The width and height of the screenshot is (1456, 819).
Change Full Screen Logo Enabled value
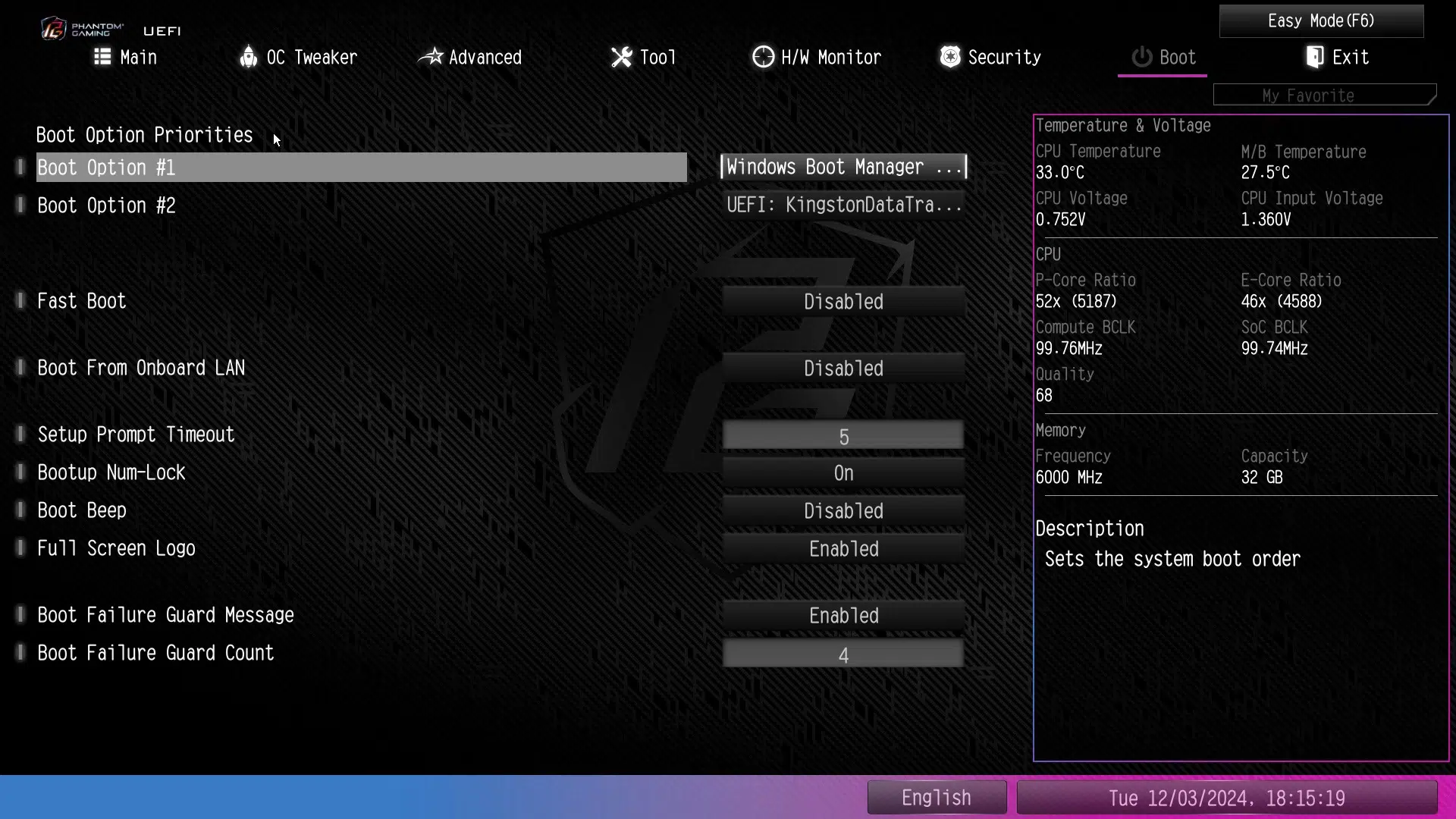(843, 548)
